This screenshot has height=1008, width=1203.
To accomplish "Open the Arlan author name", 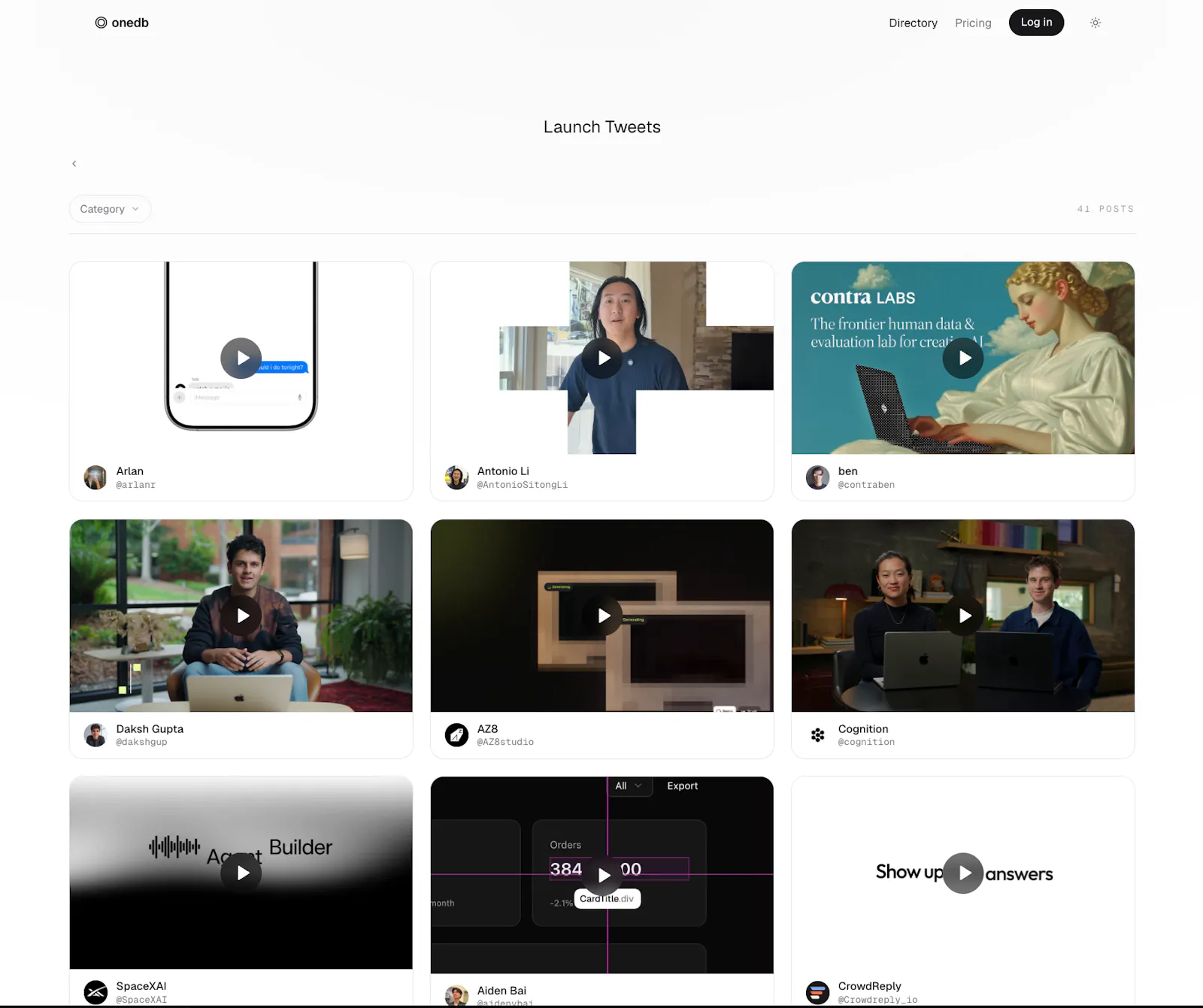I will pyautogui.click(x=129, y=471).
